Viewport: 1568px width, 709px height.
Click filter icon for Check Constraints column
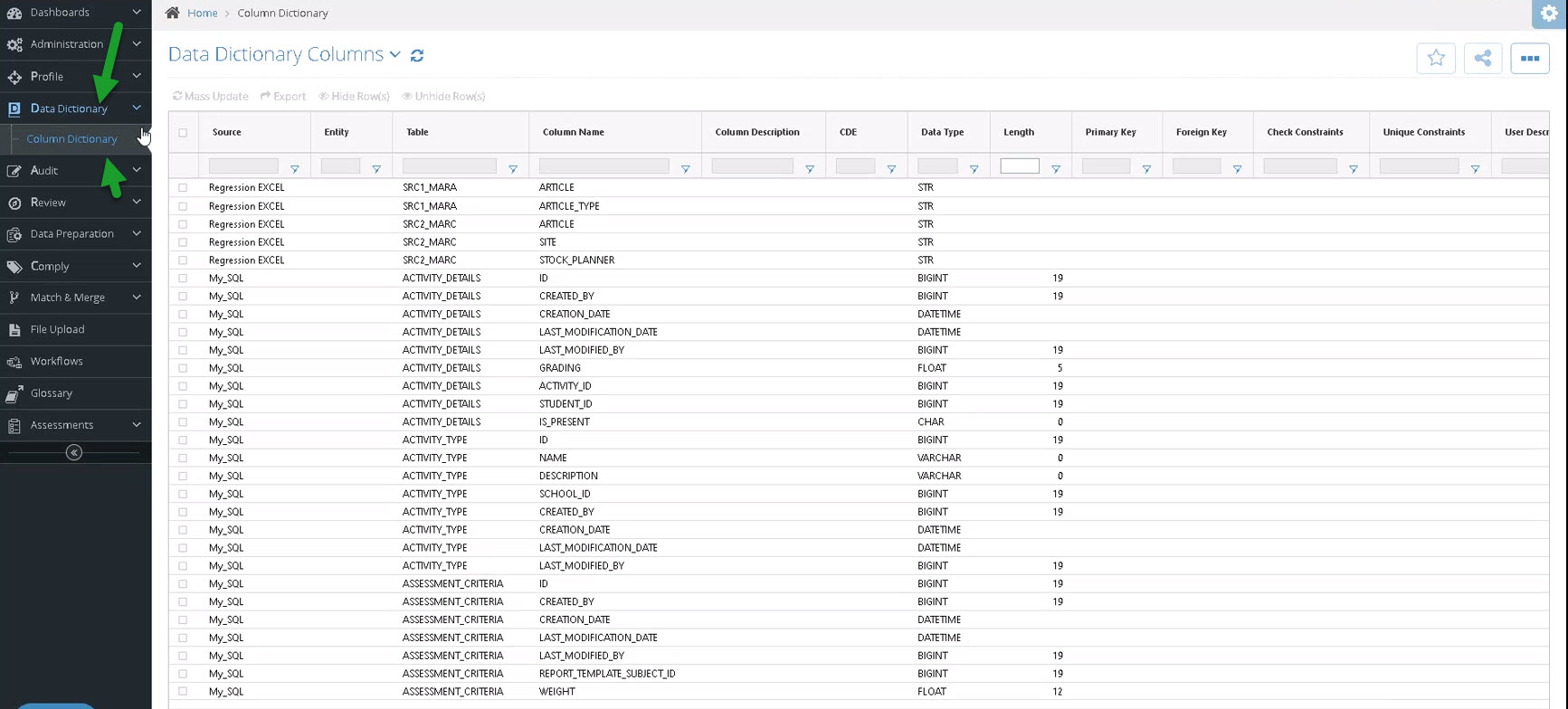pos(1353,169)
